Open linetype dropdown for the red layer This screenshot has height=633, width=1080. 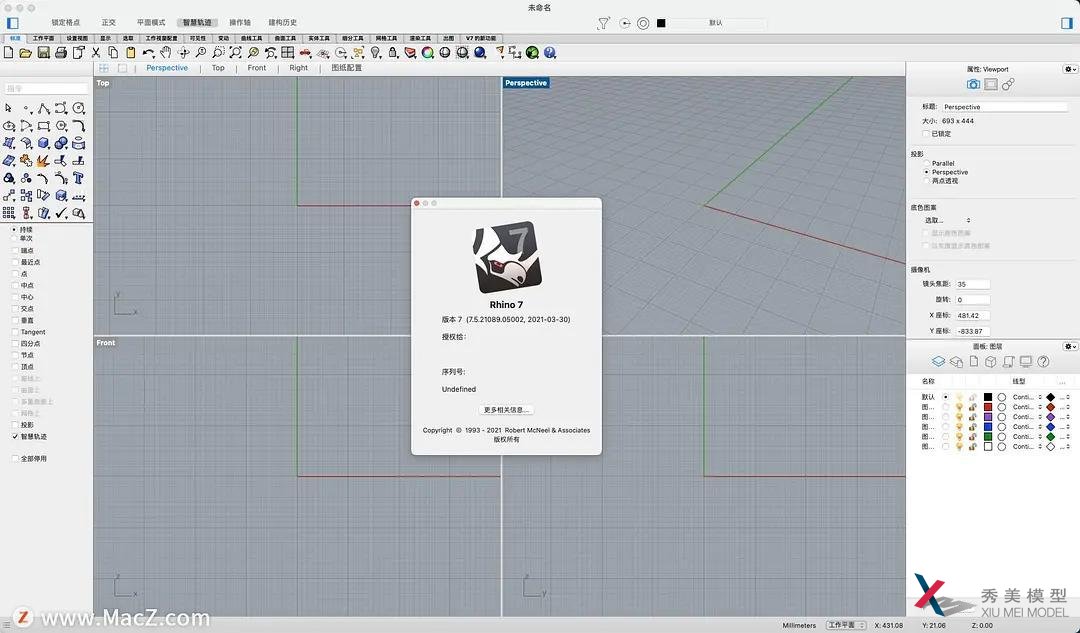click(x=1027, y=407)
